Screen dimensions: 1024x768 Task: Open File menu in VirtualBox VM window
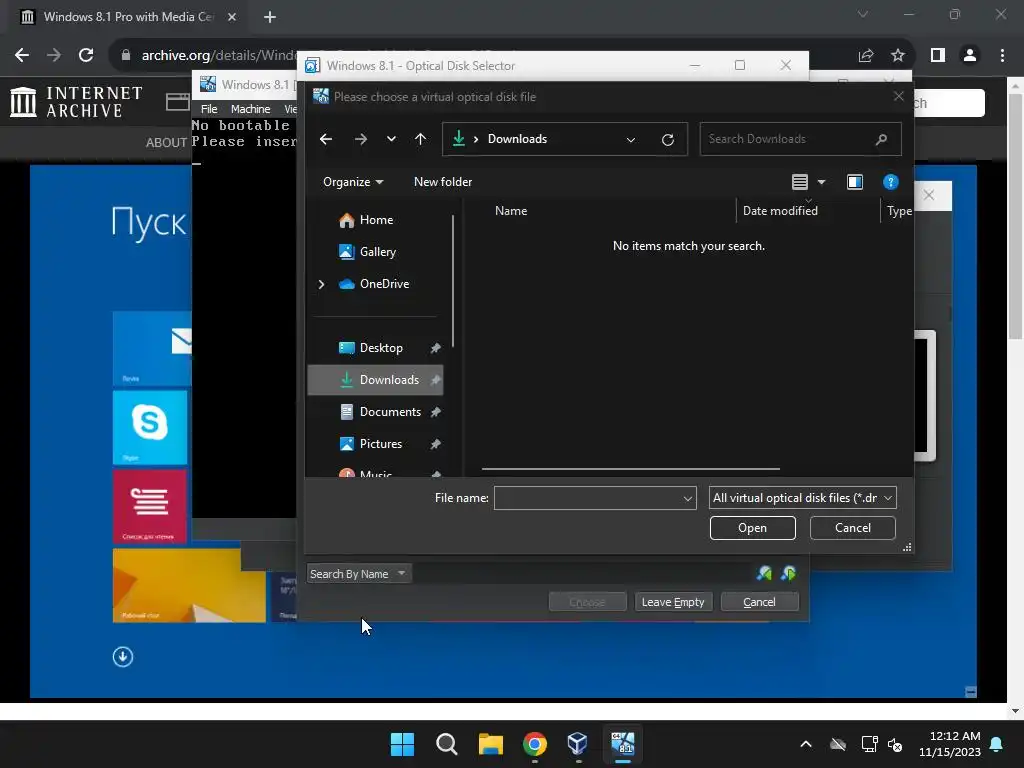209,109
